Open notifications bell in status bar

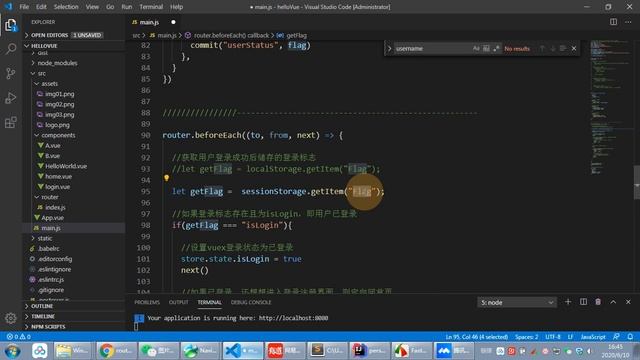tap(630, 337)
